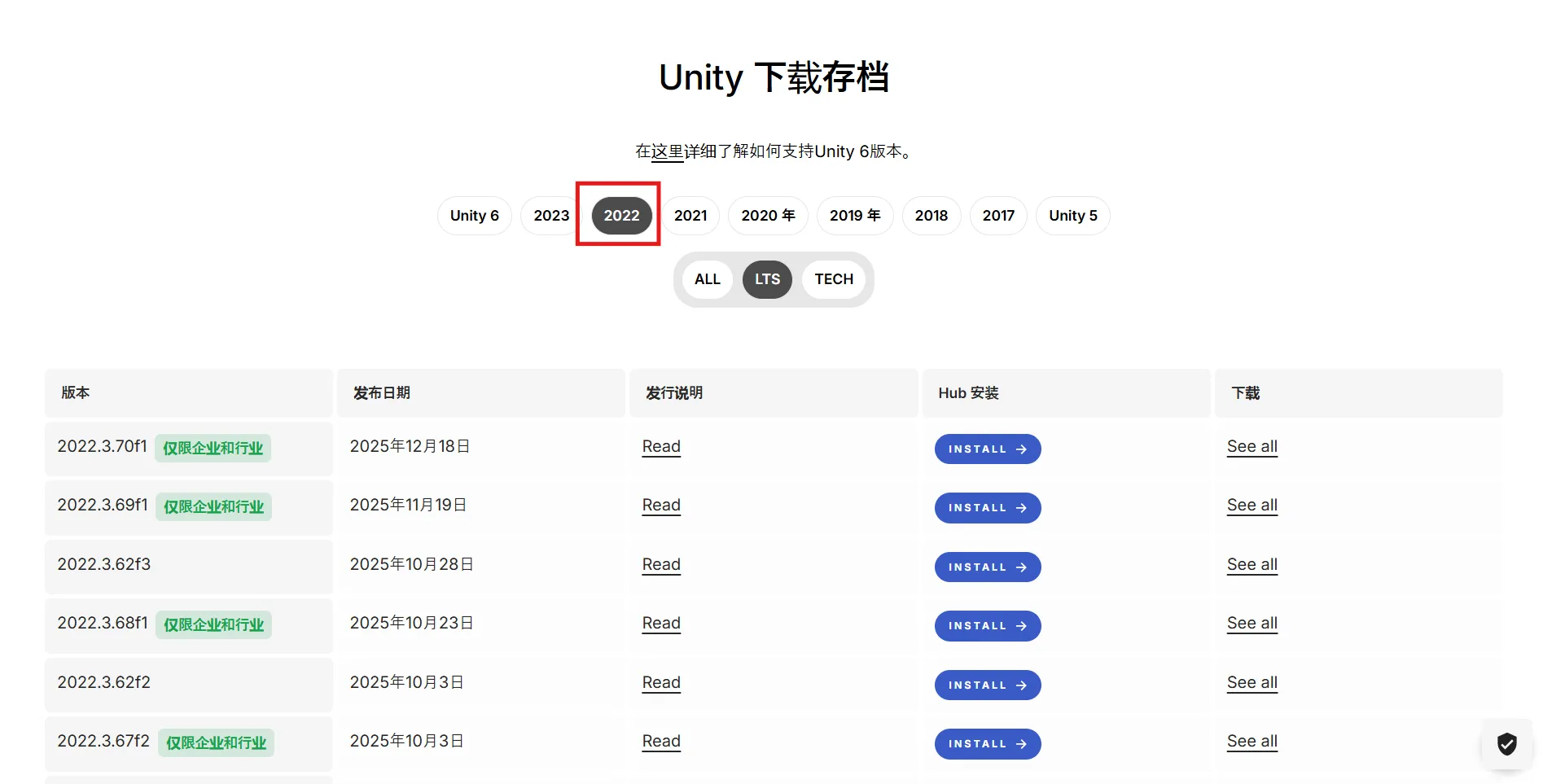The image size is (1543, 784).
Task: Install version 2022.3.62f3 via Hub
Action: point(987,567)
